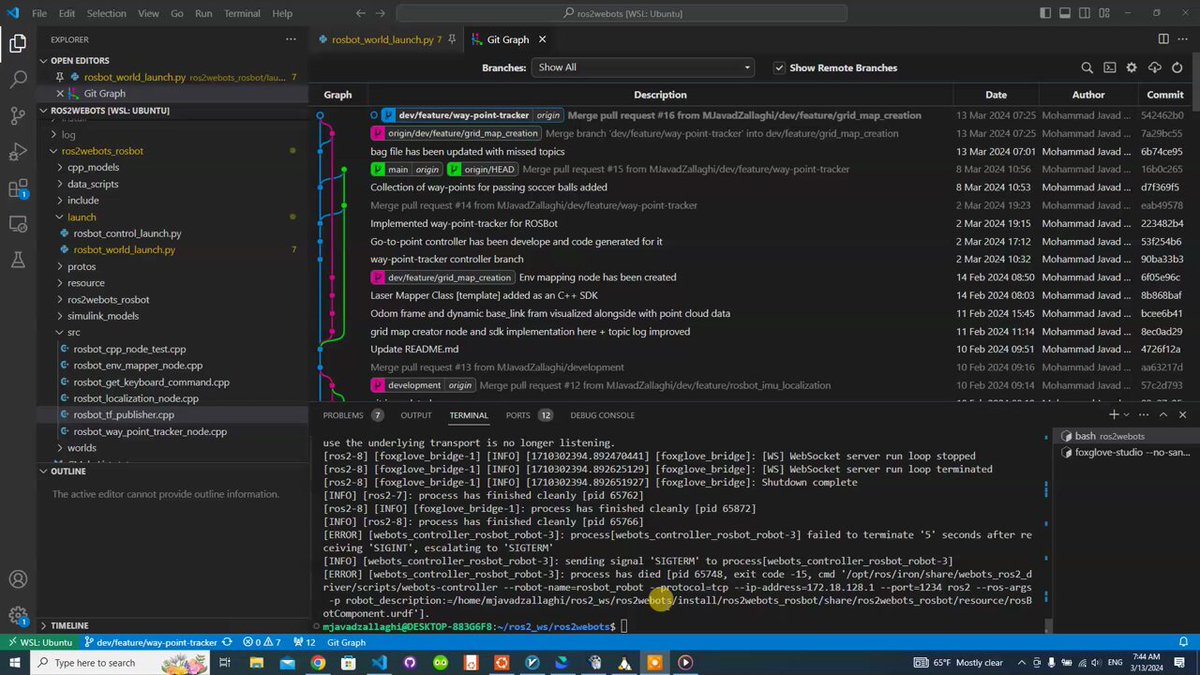The width and height of the screenshot is (1200, 675).
Task: Open Manage gear in activity bar
Action: click(18, 615)
